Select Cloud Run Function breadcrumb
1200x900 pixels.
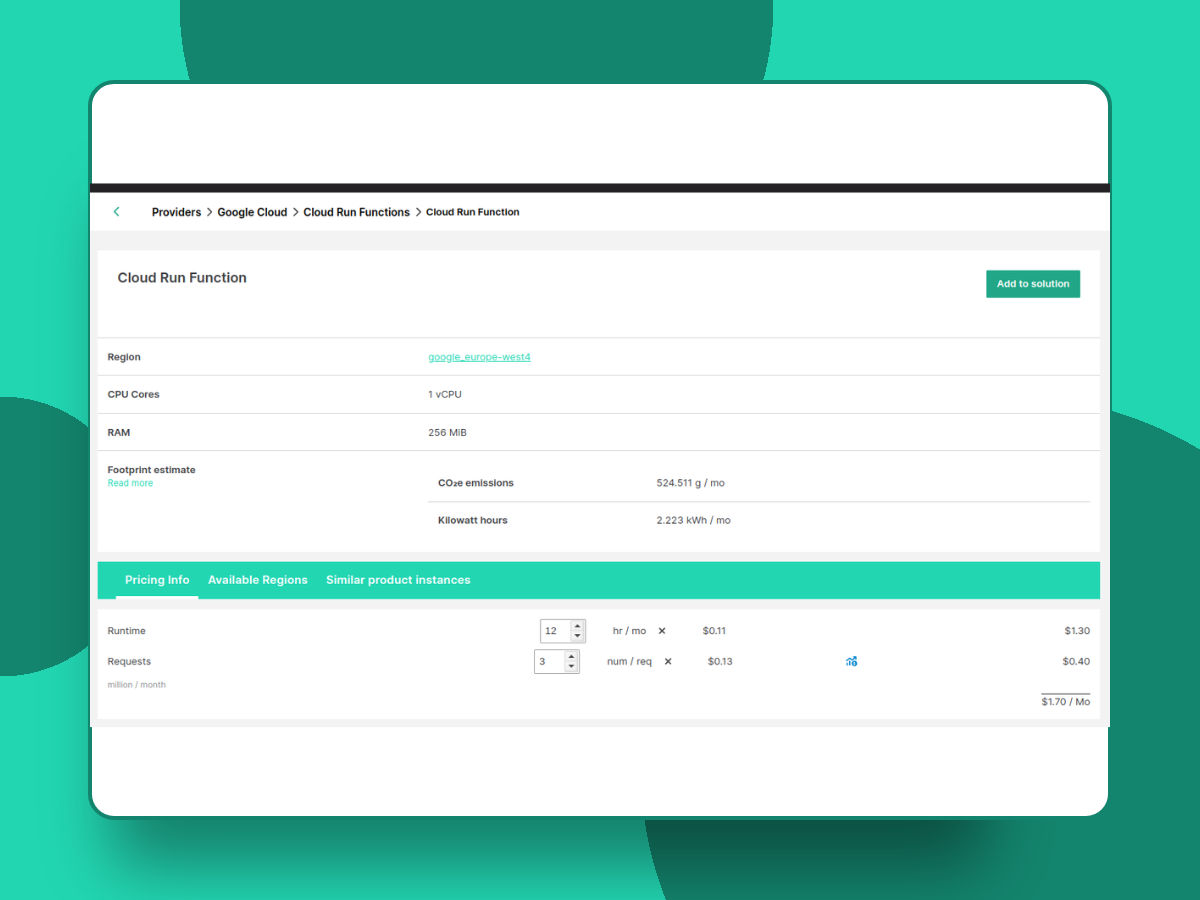(x=473, y=212)
